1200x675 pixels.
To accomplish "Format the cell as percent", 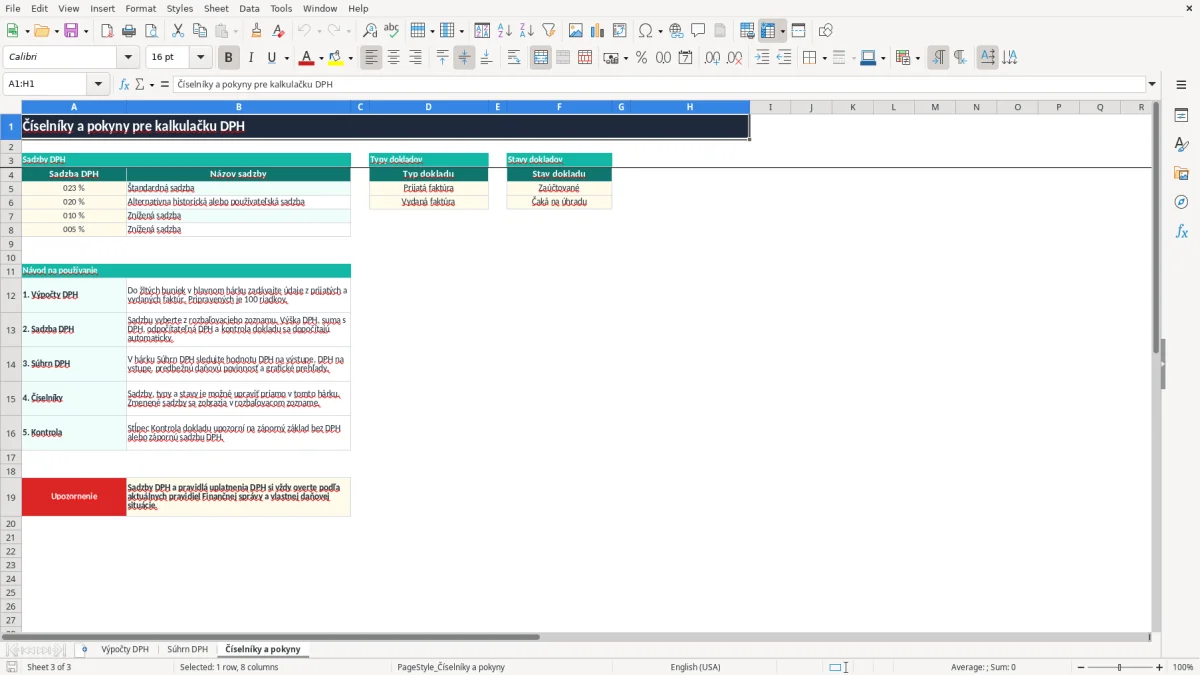I will tap(641, 58).
